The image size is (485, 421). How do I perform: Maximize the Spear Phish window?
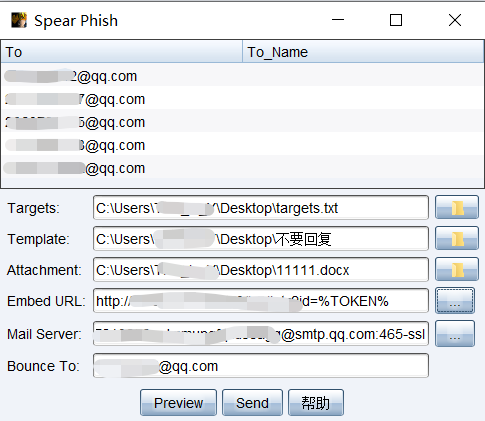click(396, 20)
